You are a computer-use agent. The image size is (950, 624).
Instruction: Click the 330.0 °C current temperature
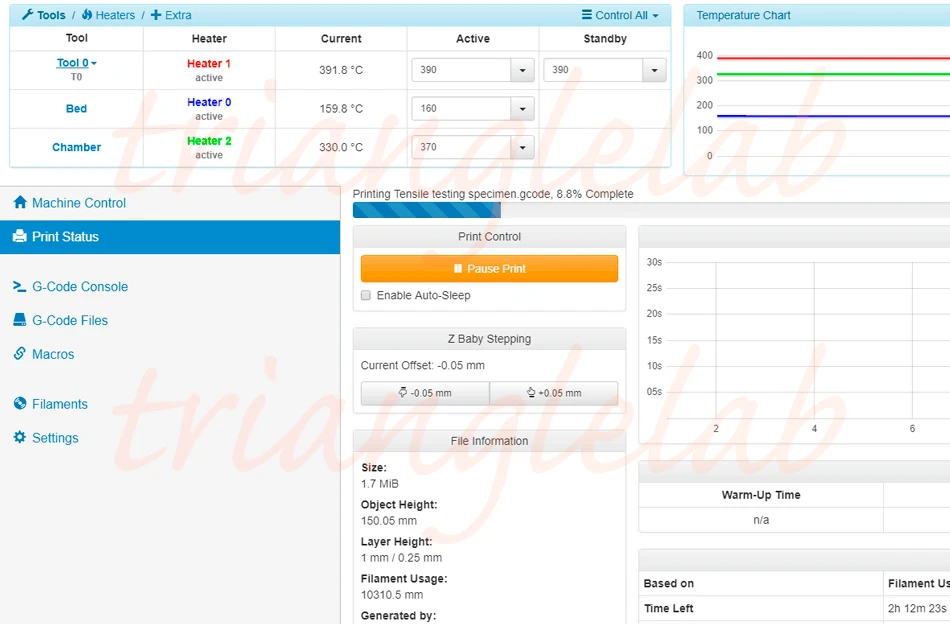341,147
